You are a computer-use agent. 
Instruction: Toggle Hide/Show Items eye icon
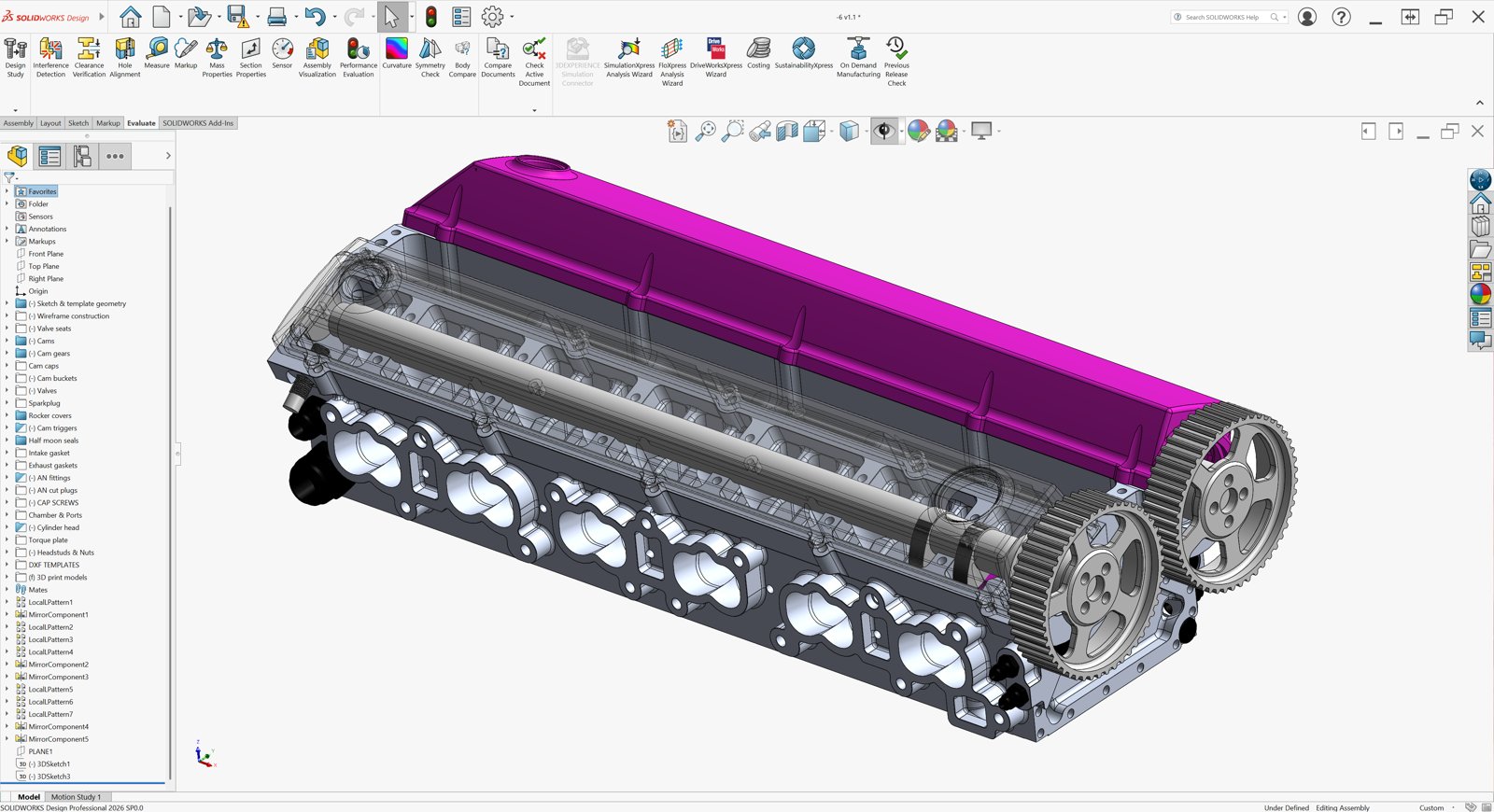(883, 132)
